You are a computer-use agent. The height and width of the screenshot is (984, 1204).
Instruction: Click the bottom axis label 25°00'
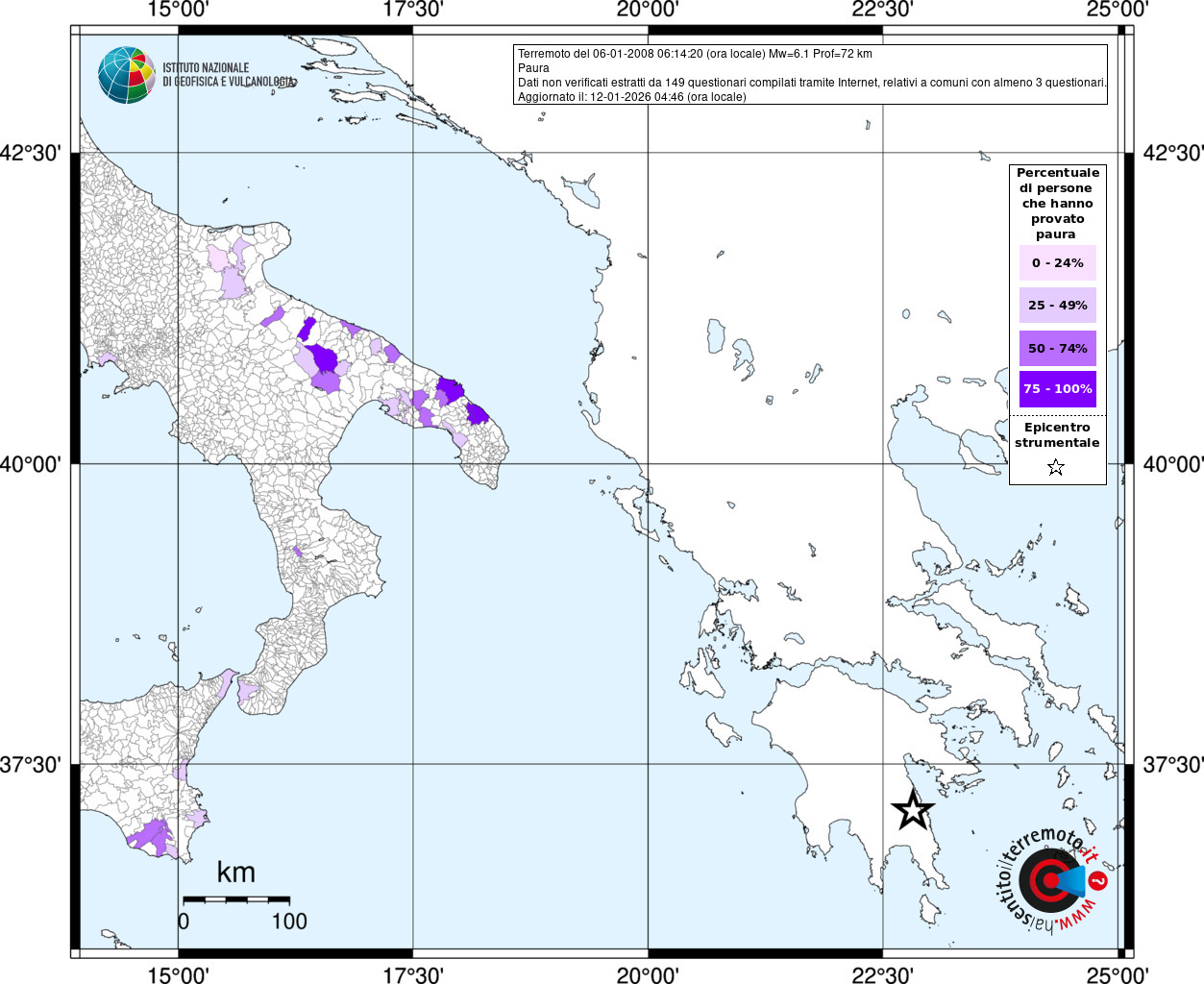click(1118, 975)
